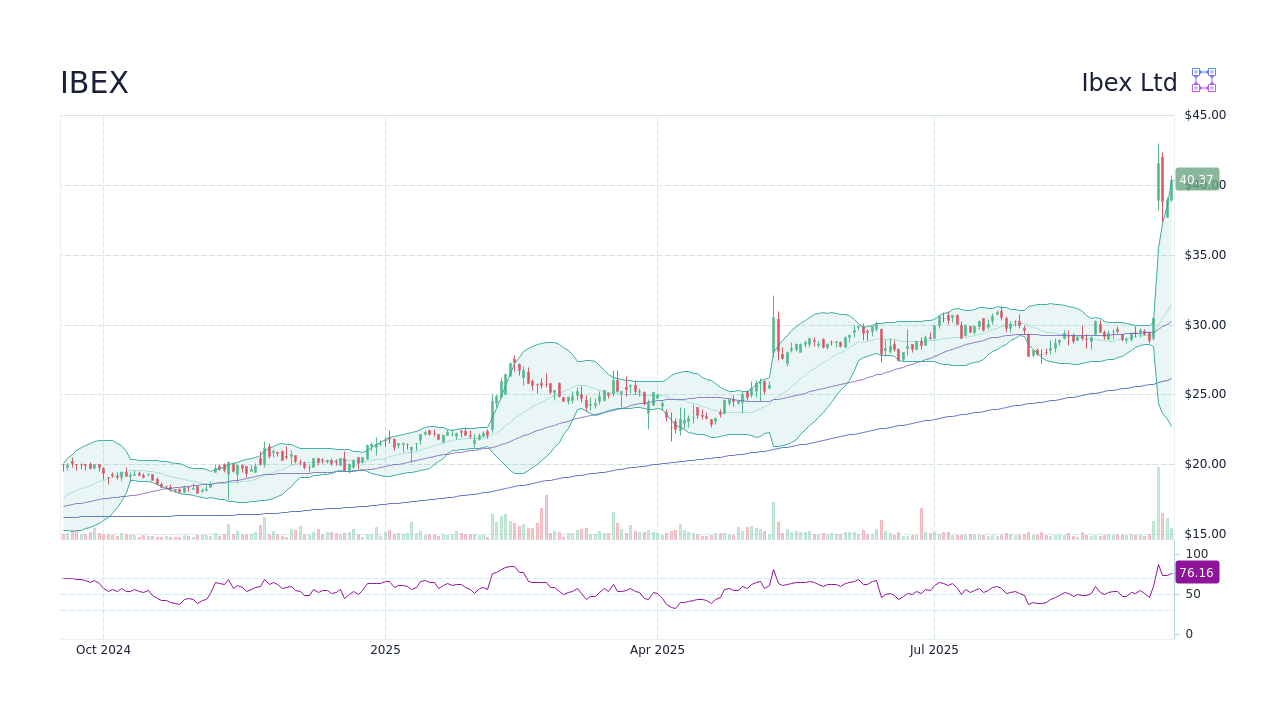Viewport: 1280px width, 720px height.
Task: Click the red volume spike bar below the chart
Action: tap(545, 515)
